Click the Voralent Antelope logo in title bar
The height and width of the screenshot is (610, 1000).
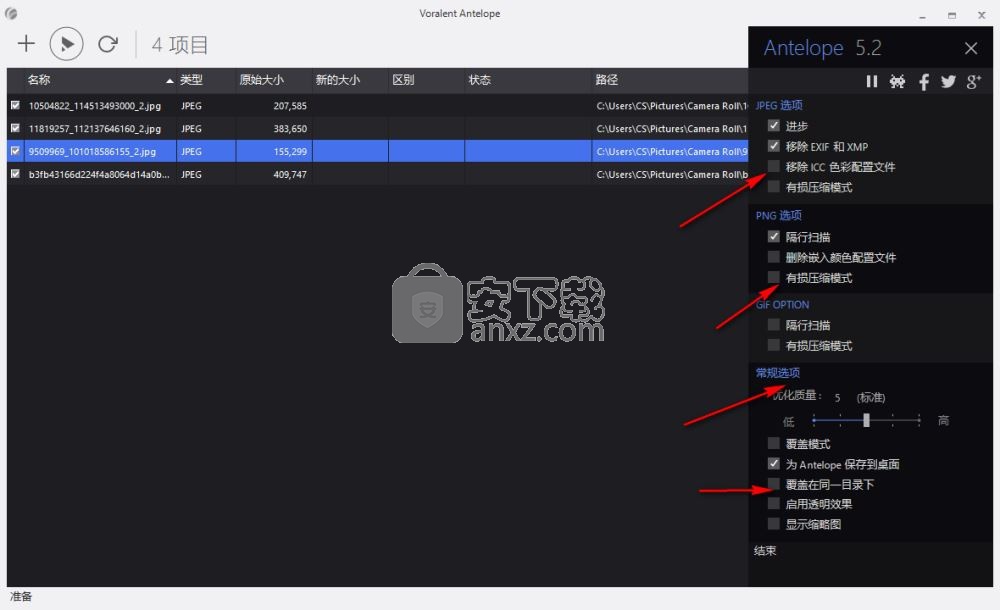pyautogui.click(x=11, y=13)
